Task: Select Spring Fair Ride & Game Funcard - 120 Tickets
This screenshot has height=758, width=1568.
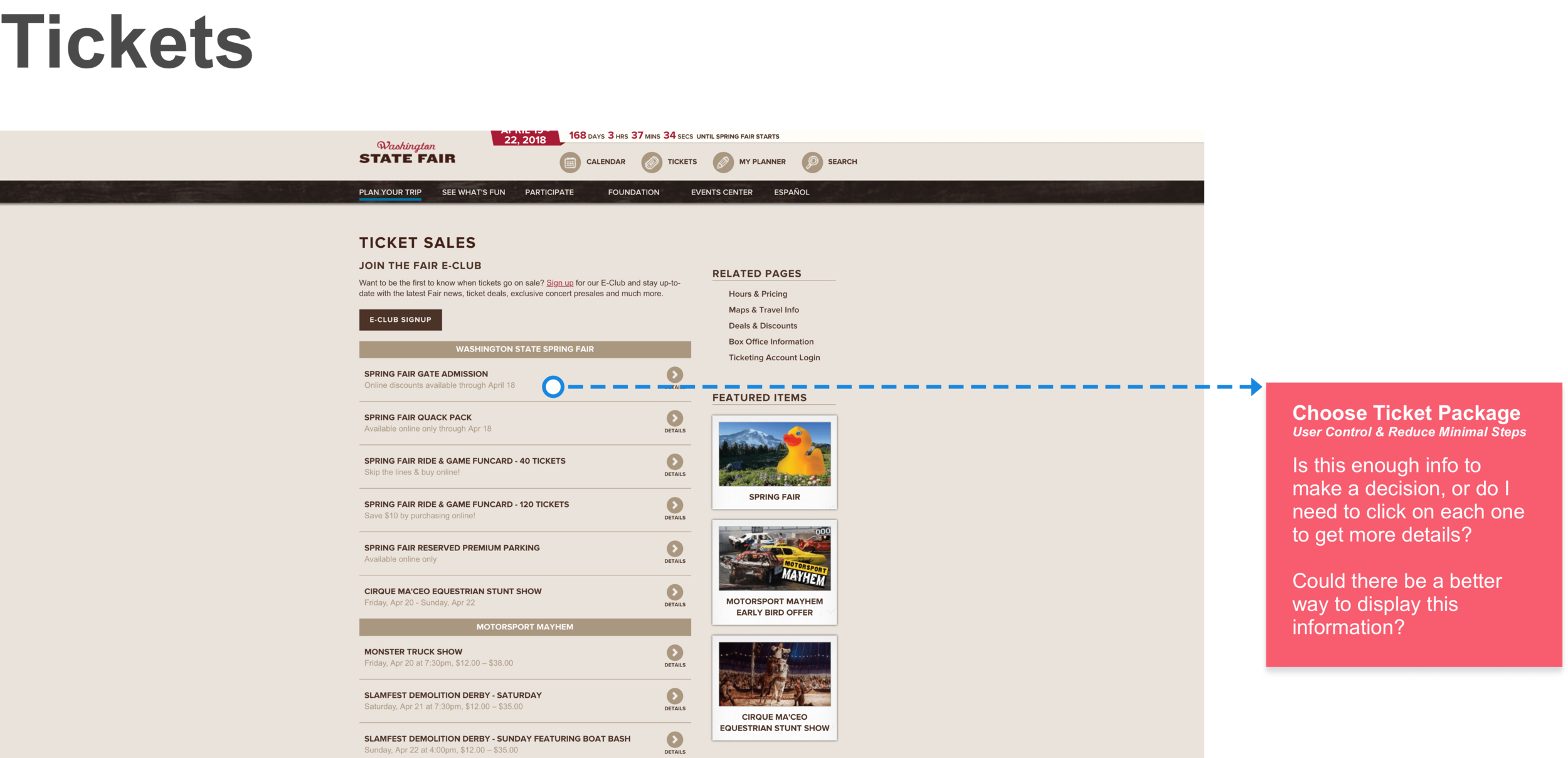Action: (x=467, y=504)
